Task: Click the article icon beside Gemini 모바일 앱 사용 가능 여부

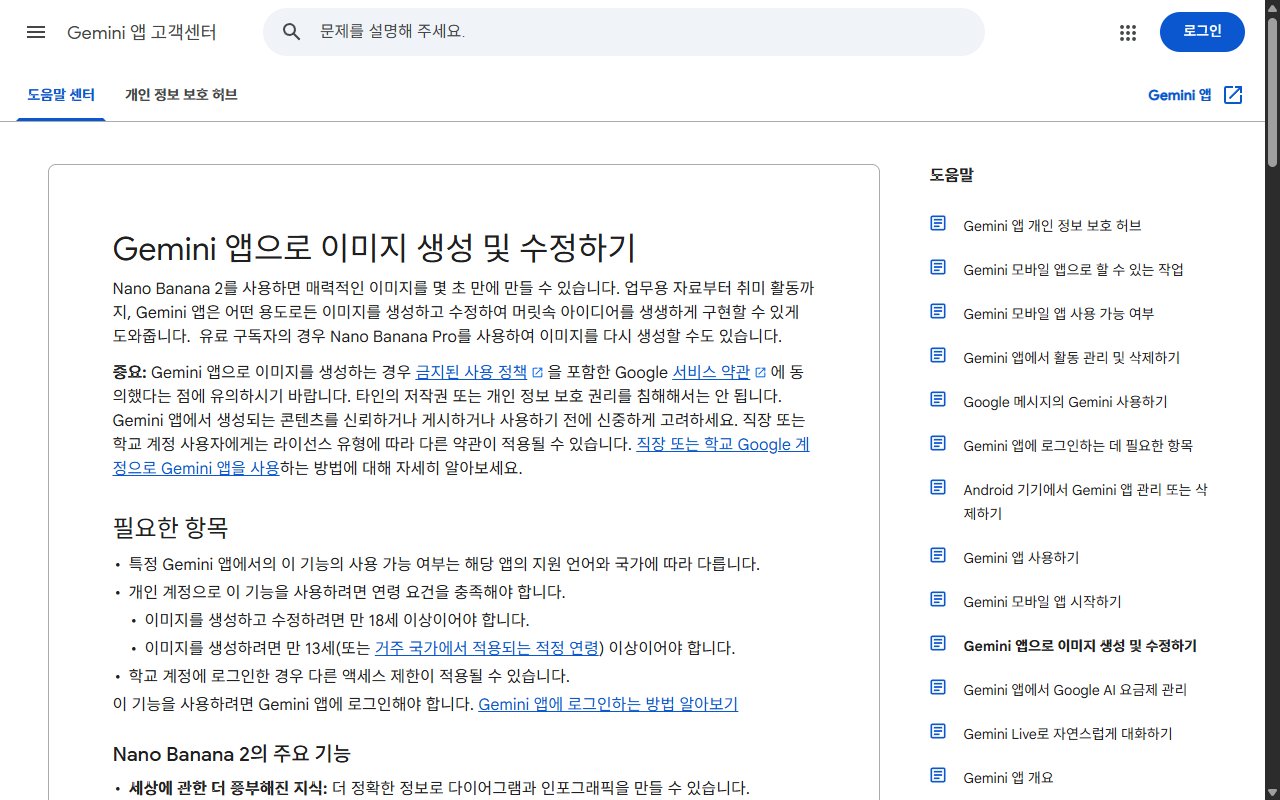Action: pos(938,312)
